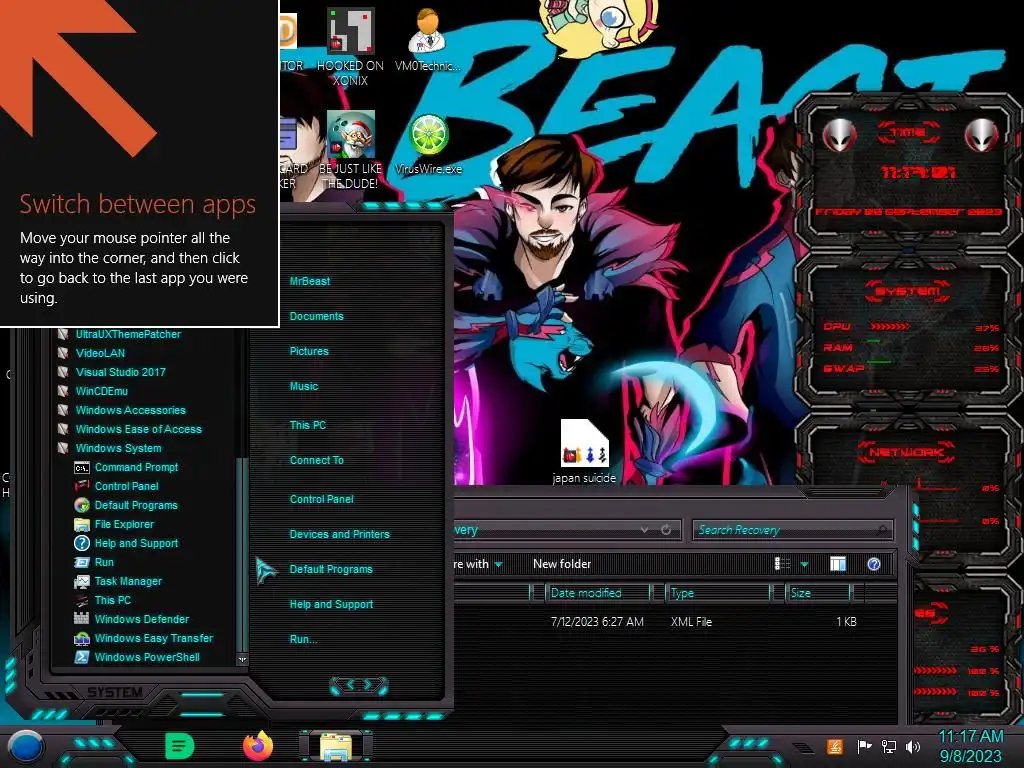
Task: Click the 7/12/2023 6:27 AM date cell
Action: click(x=597, y=622)
